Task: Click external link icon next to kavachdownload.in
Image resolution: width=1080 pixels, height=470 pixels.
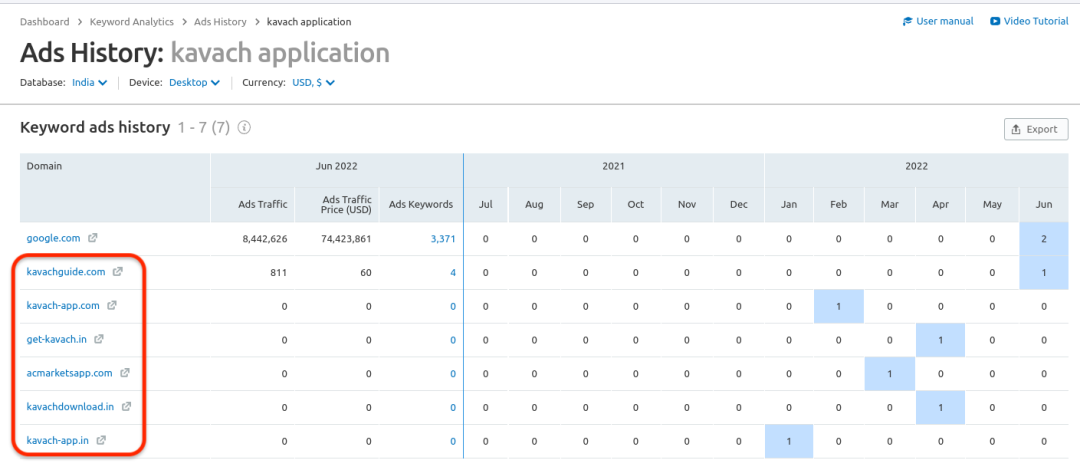Action: [126, 407]
